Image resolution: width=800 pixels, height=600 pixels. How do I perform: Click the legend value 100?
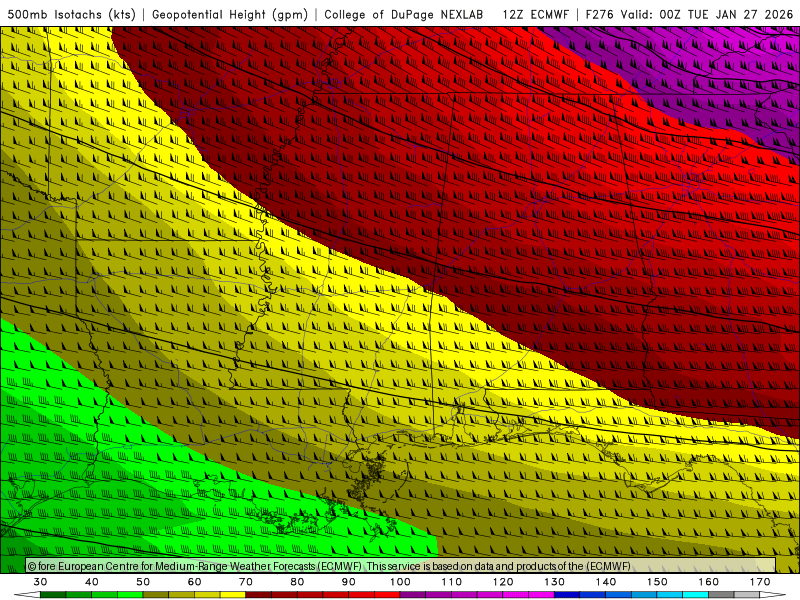pyautogui.click(x=401, y=582)
